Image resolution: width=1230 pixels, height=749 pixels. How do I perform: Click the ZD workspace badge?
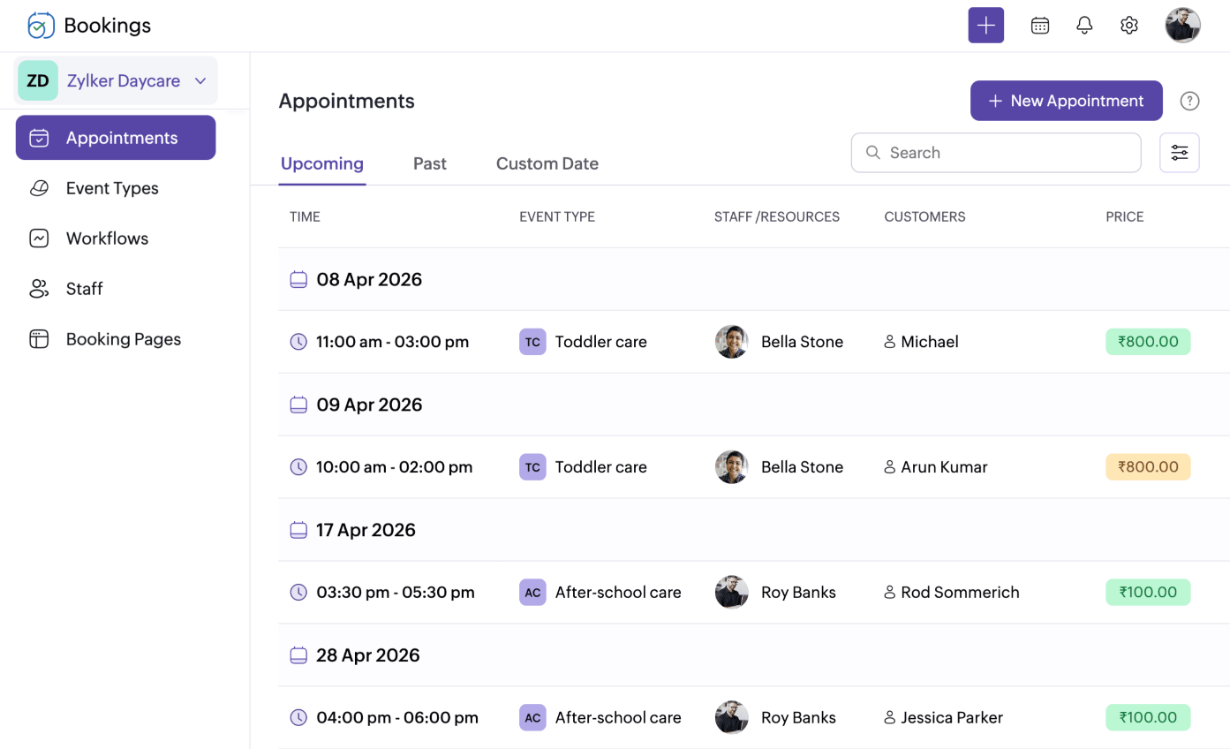pyautogui.click(x=38, y=81)
